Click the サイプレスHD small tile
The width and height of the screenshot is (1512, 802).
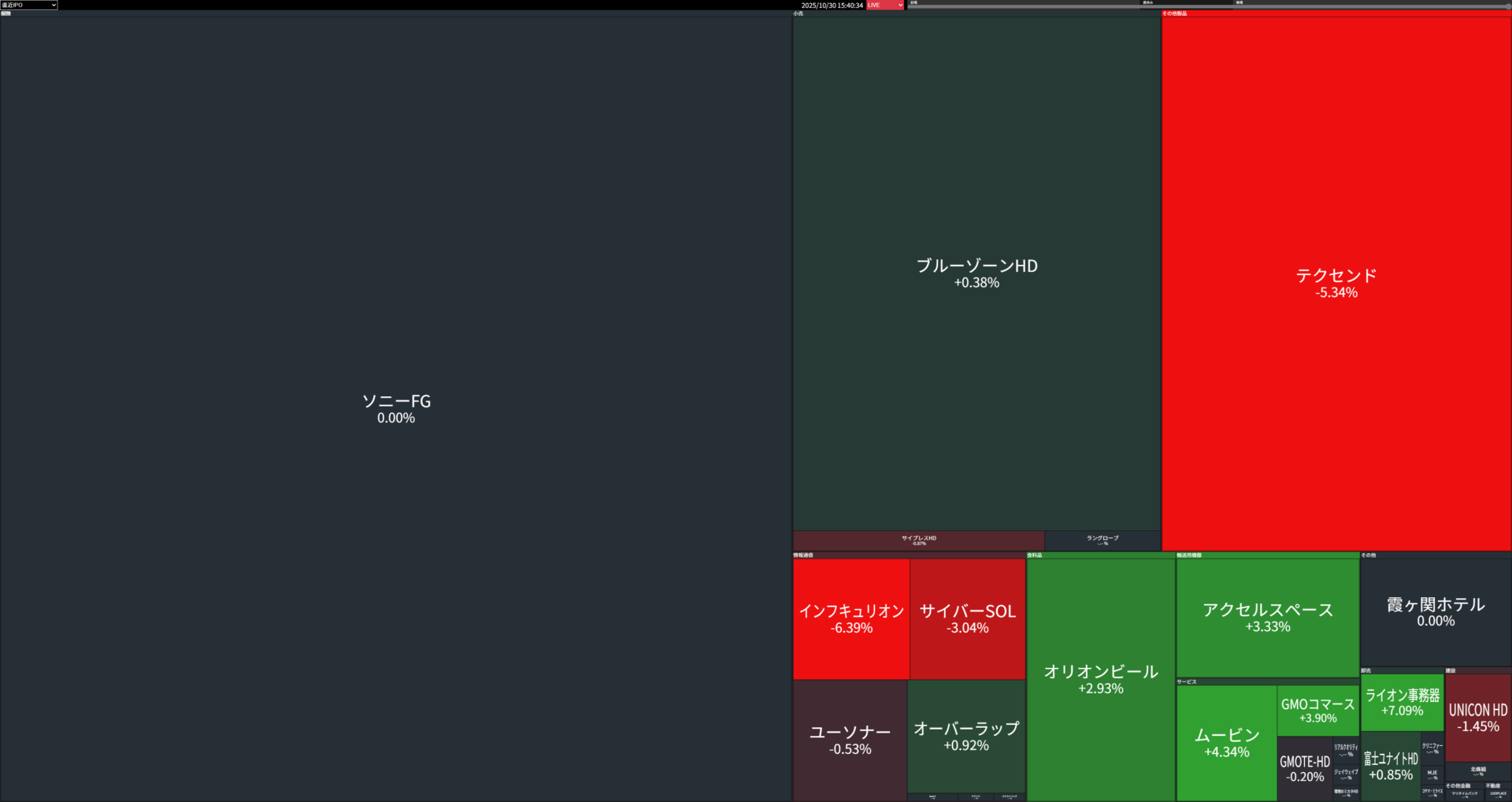point(918,540)
